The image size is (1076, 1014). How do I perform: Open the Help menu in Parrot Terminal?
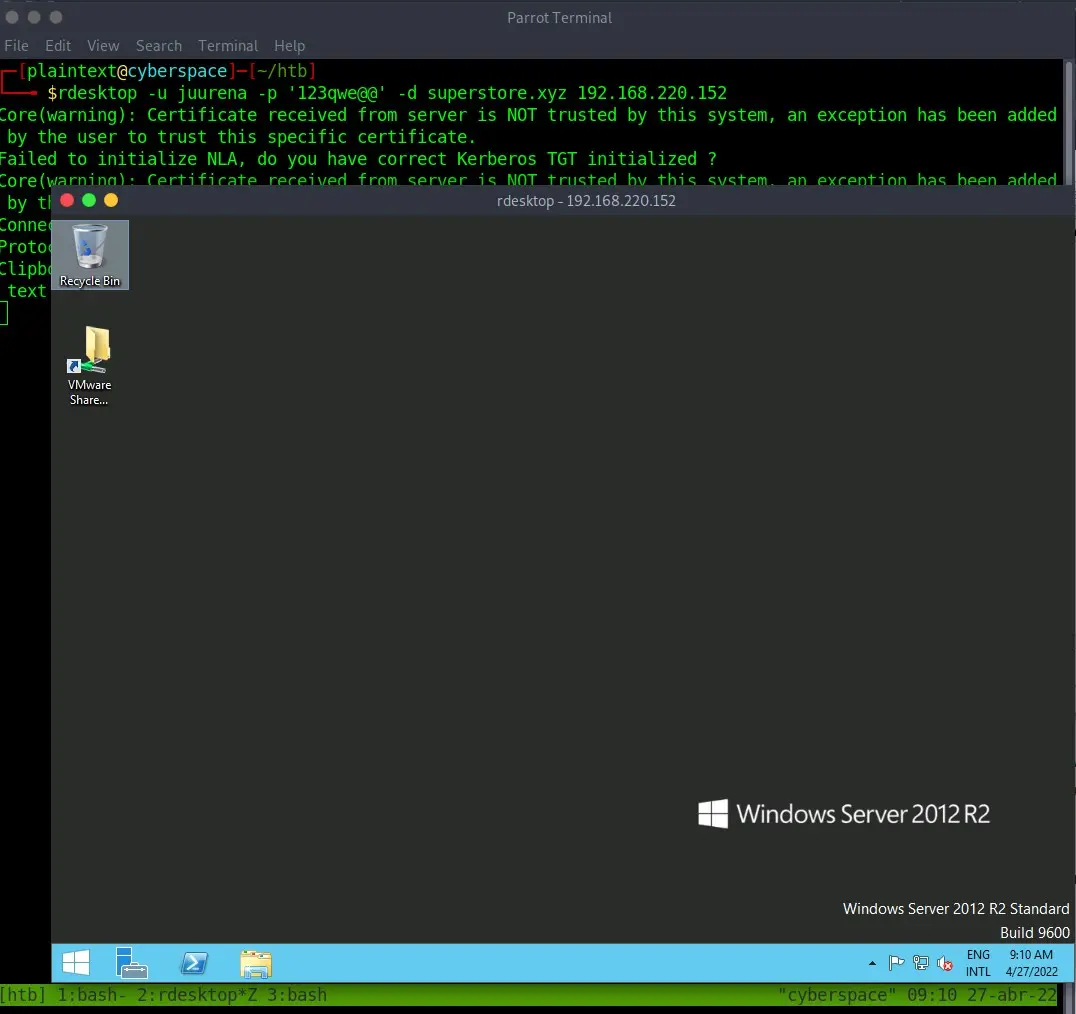(x=290, y=46)
